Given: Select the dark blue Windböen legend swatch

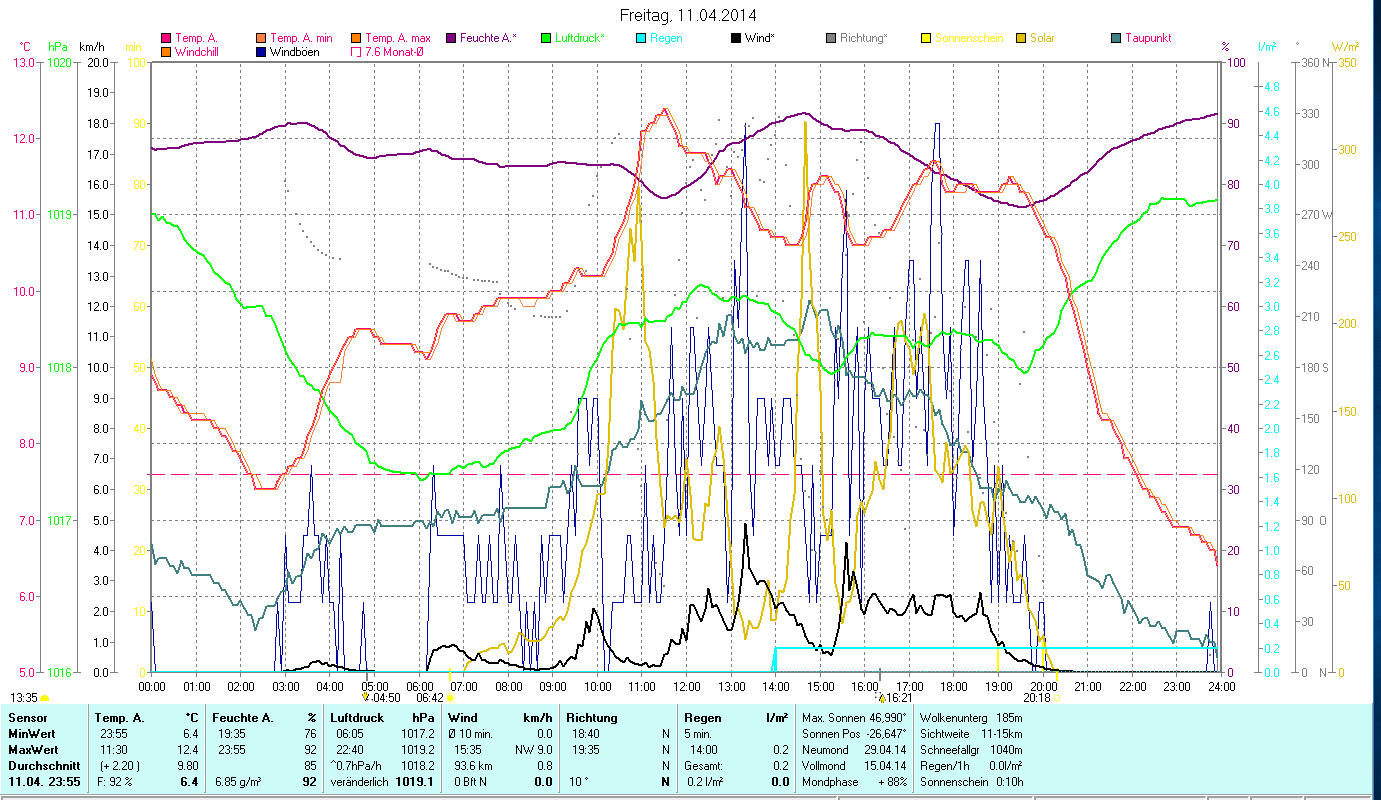Looking at the screenshot, I should pyautogui.click(x=260, y=51).
